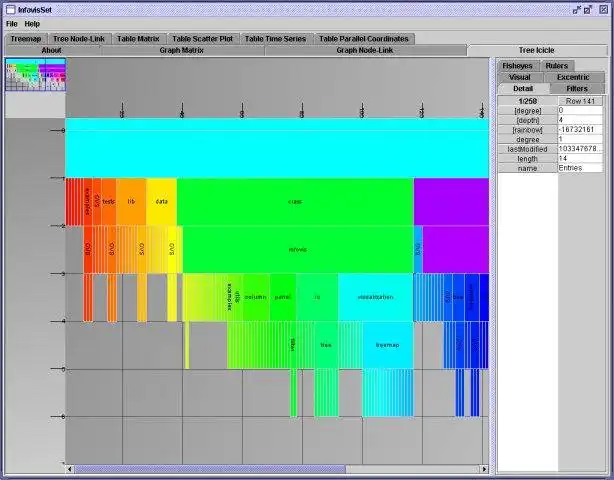Click the cyan 'visualization' node
The height and width of the screenshot is (480, 614).
[x=376, y=297]
